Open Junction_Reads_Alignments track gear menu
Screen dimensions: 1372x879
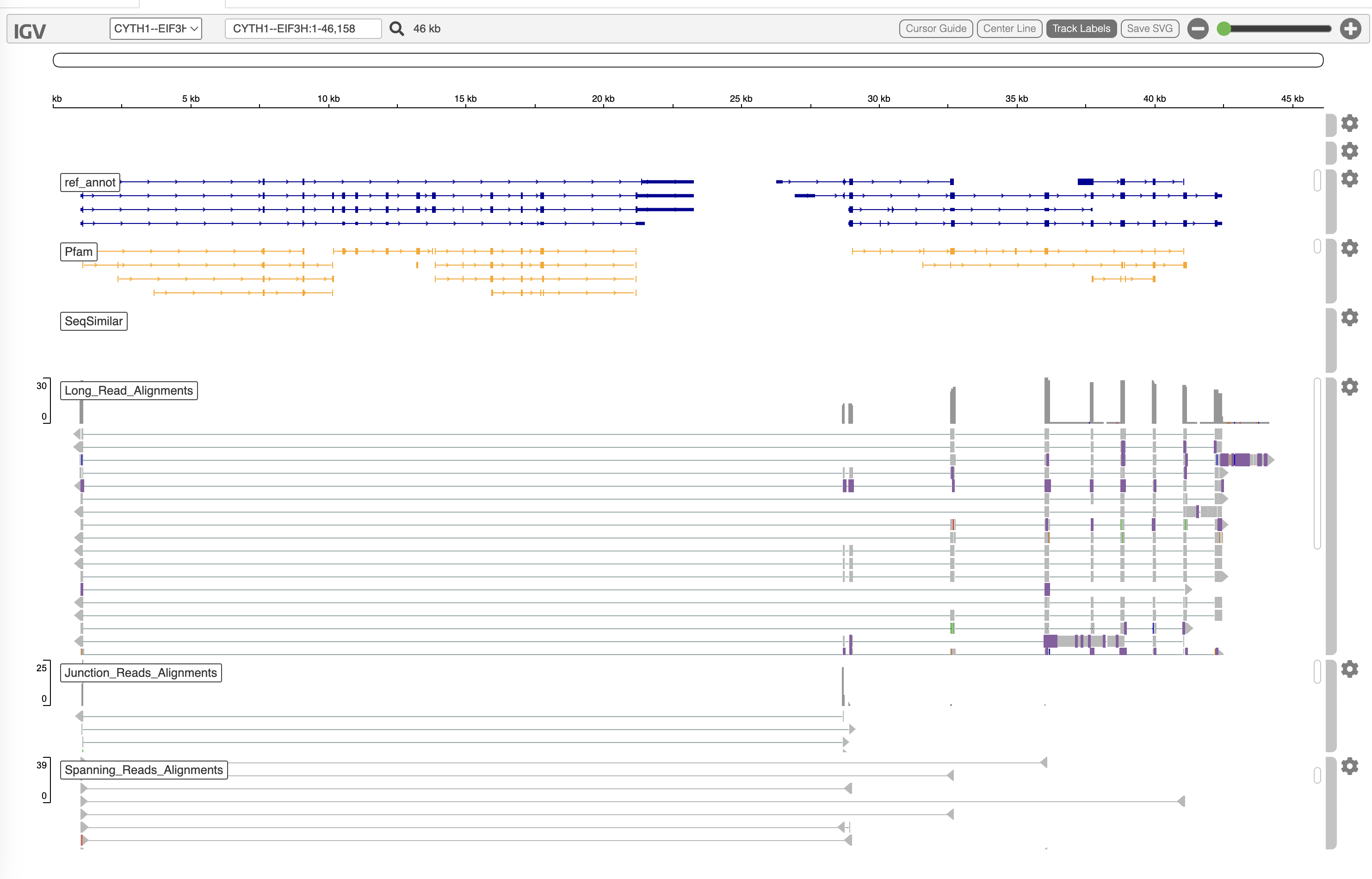tap(1349, 669)
